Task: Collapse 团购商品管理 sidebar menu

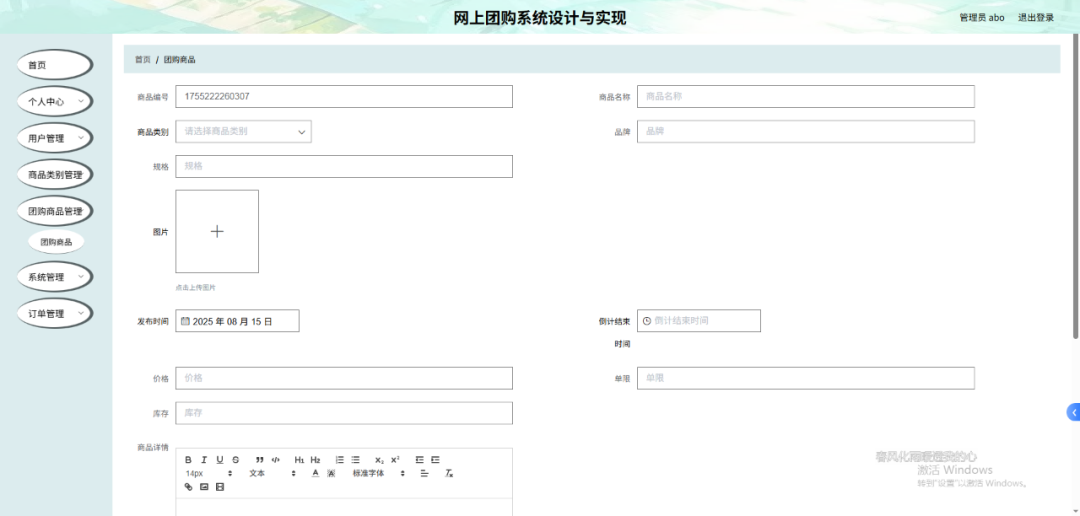Action: [55, 211]
